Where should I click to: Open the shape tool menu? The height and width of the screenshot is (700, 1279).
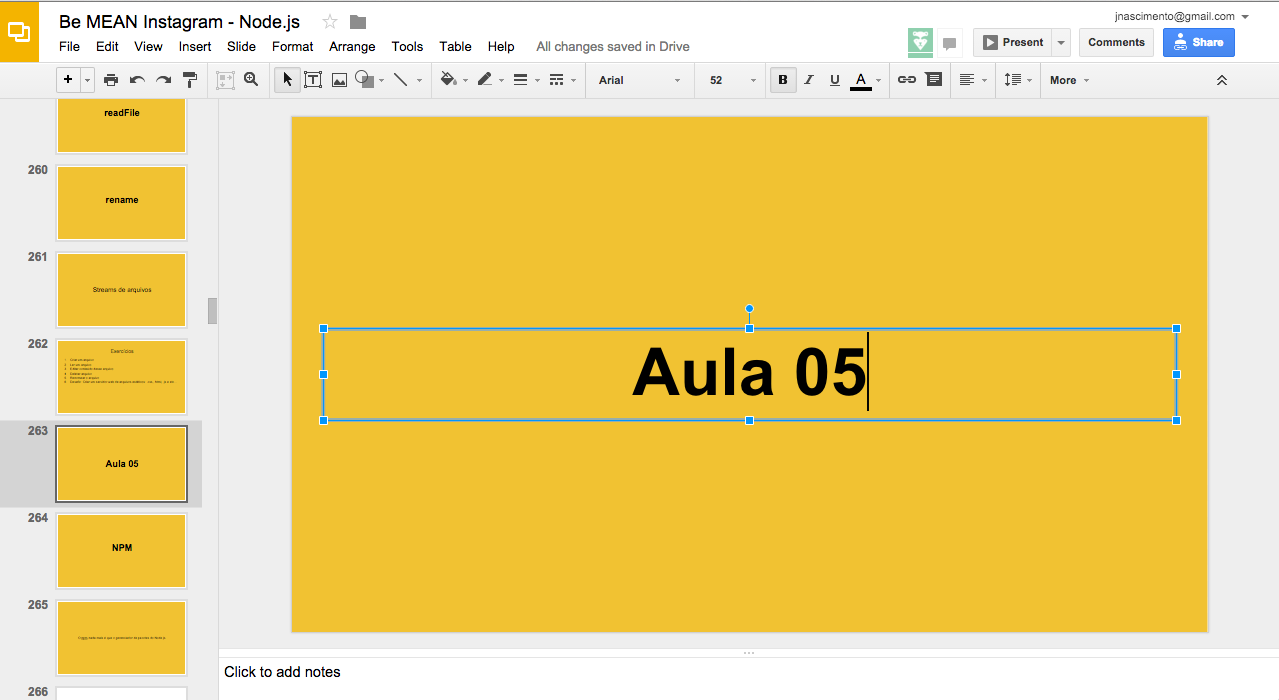click(369, 80)
